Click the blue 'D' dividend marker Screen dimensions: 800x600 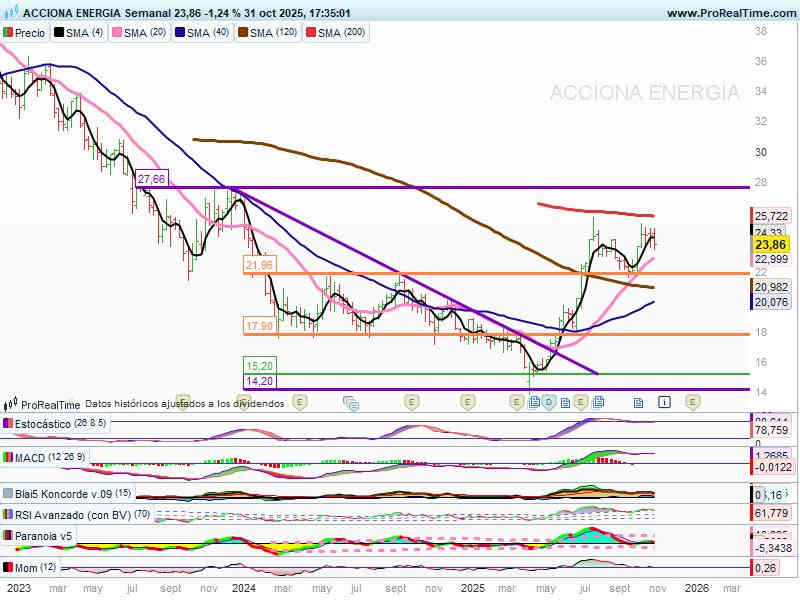point(549,402)
